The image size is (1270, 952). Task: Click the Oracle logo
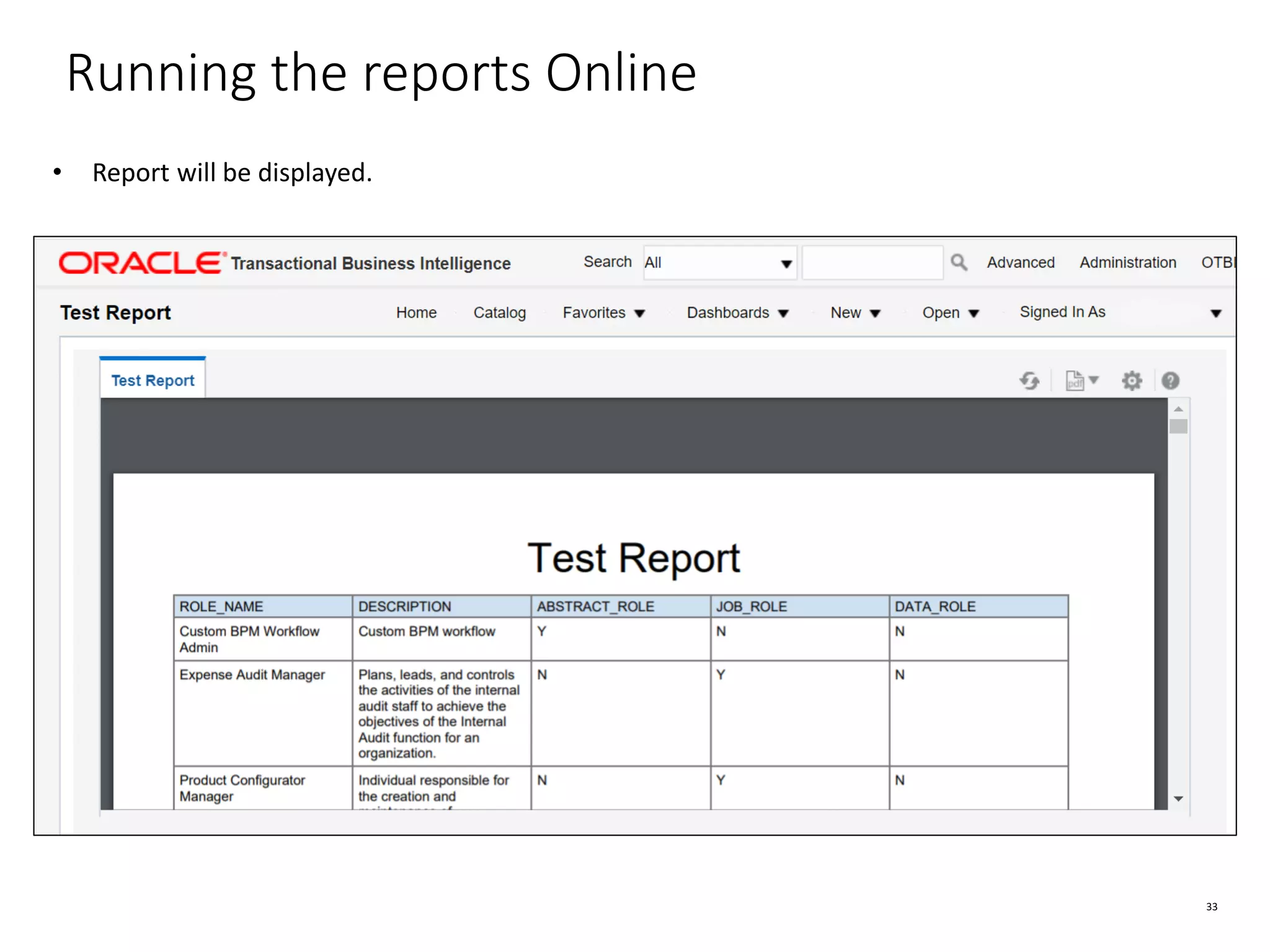click(x=142, y=263)
